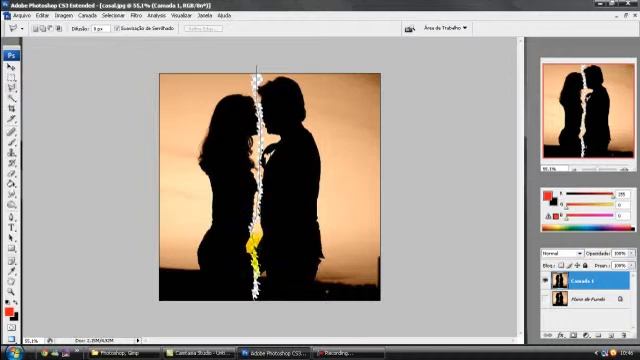
Task: Select the Paint Bucket tool
Action: click(11, 184)
